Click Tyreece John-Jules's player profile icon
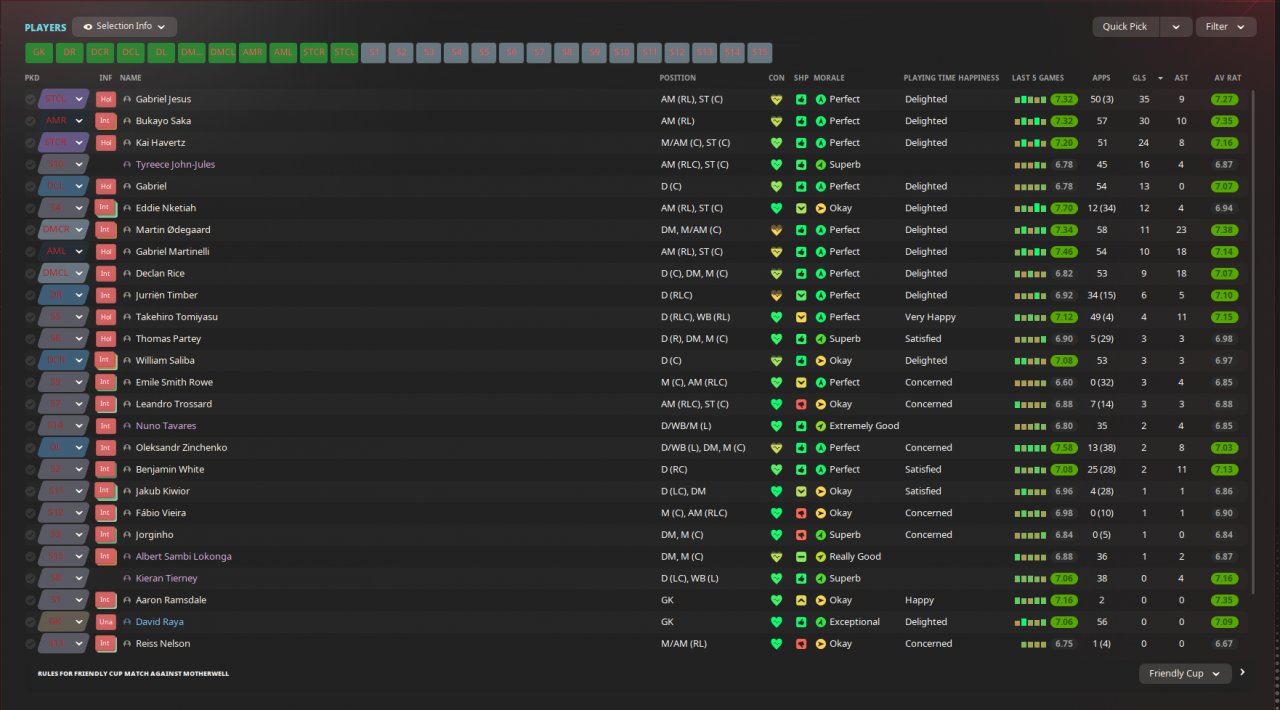 (x=127, y=165)
